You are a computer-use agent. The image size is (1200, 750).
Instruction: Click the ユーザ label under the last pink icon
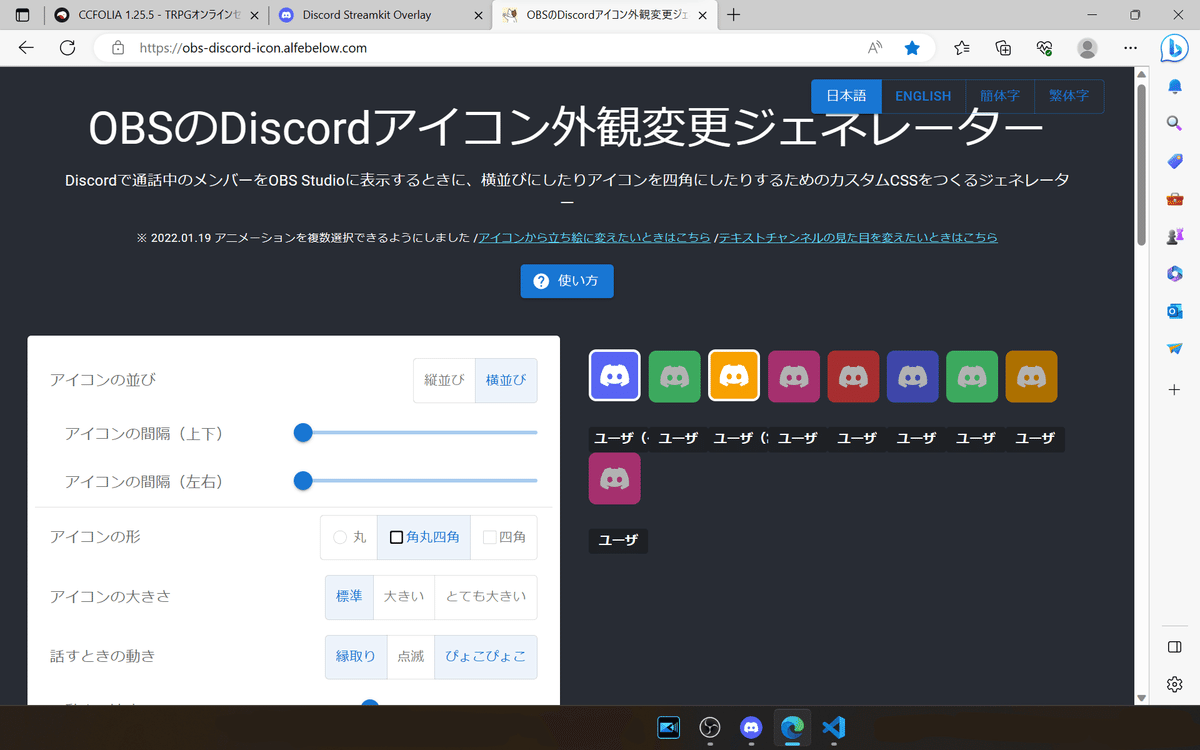(618, 540)
